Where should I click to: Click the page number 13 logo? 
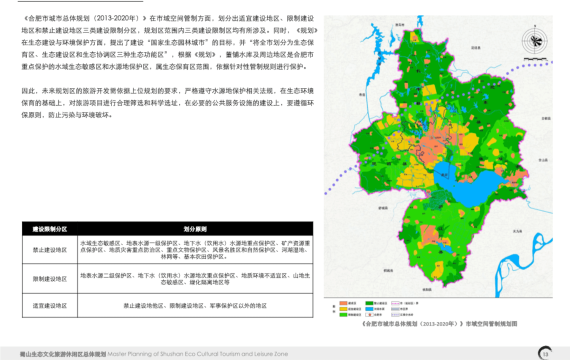pos(545,353)
